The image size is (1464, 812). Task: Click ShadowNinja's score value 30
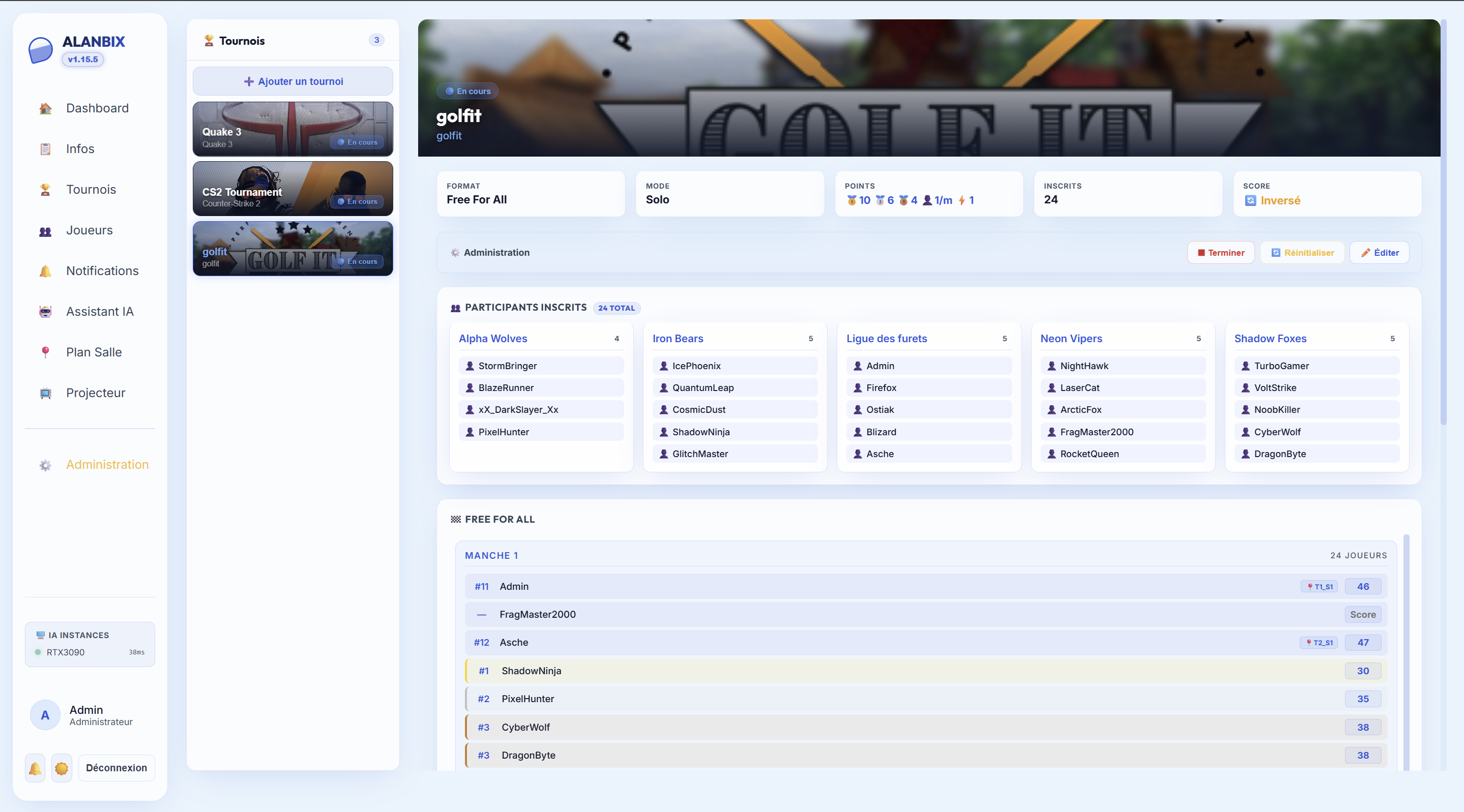coord(1363,671)
